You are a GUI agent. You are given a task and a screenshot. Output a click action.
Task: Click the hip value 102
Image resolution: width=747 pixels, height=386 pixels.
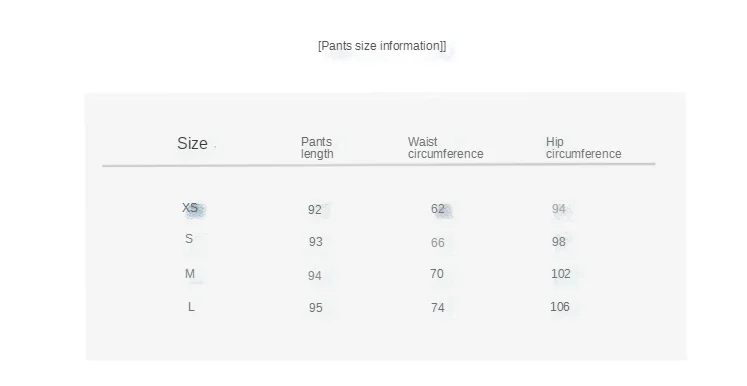[x=561, y=274]
